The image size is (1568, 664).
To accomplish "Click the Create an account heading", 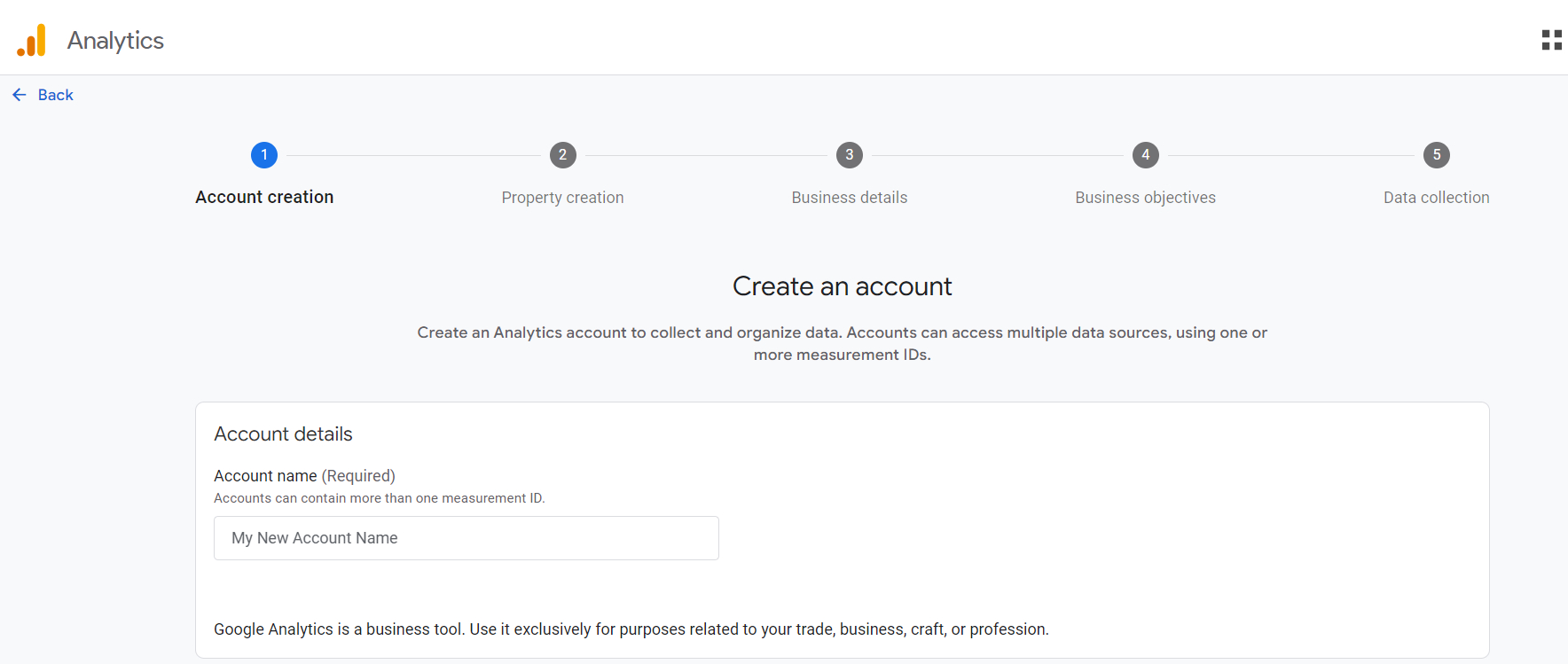I will [843, 286].
